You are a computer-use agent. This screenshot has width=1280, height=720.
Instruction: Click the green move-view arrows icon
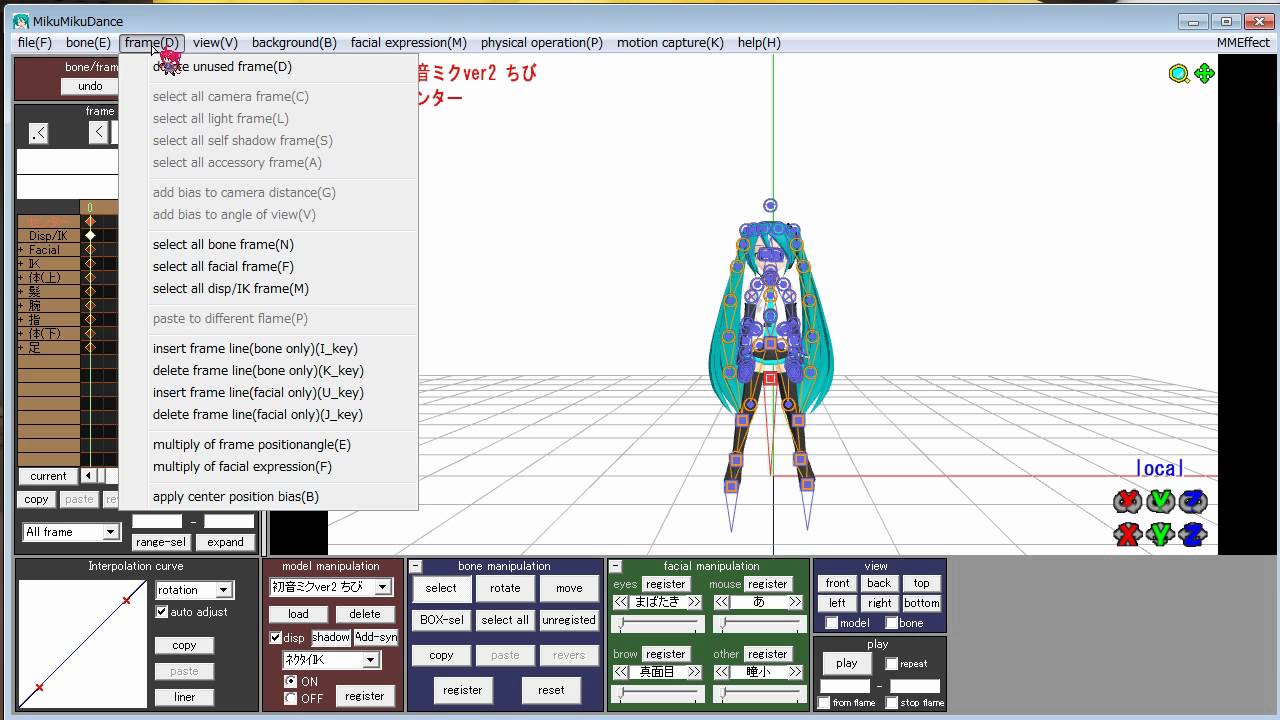click(1204, 73)
